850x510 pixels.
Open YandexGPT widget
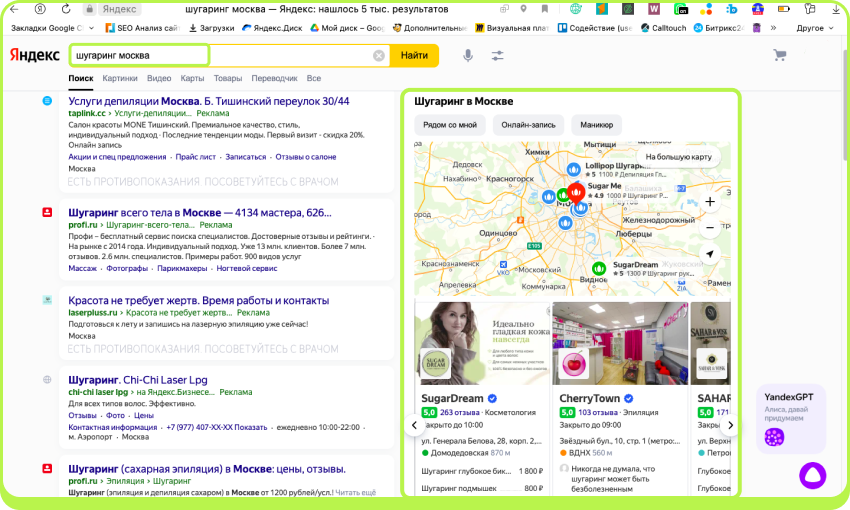(791, 418)
